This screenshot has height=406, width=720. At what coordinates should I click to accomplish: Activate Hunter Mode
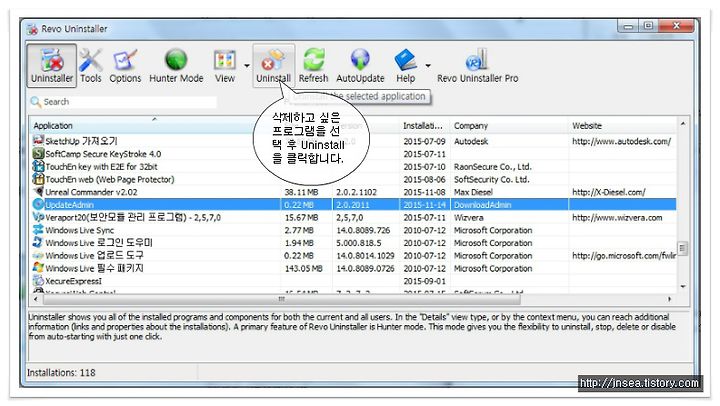[x=176, y=65]
